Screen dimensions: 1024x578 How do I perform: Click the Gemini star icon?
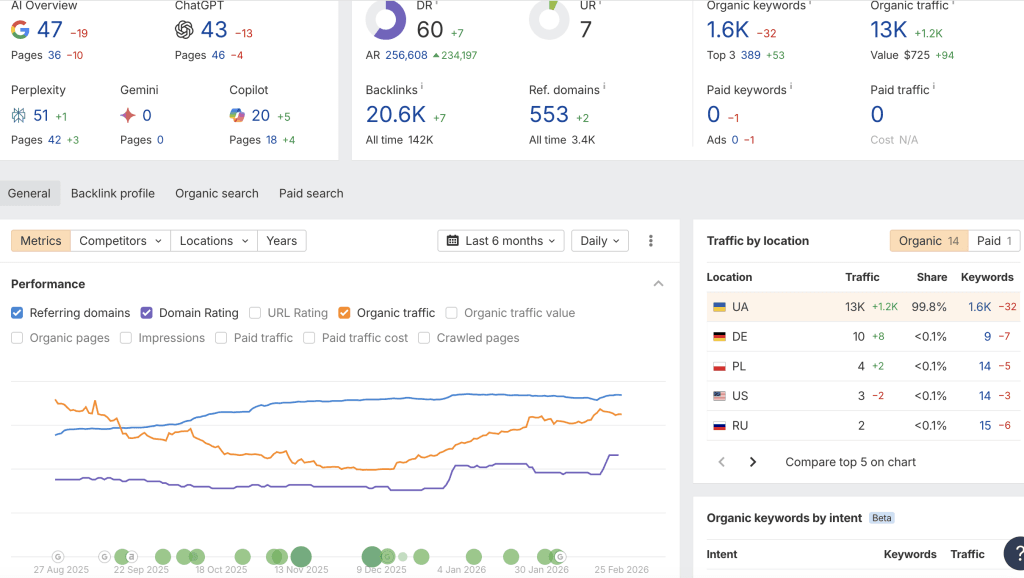(x=128, y=116)
